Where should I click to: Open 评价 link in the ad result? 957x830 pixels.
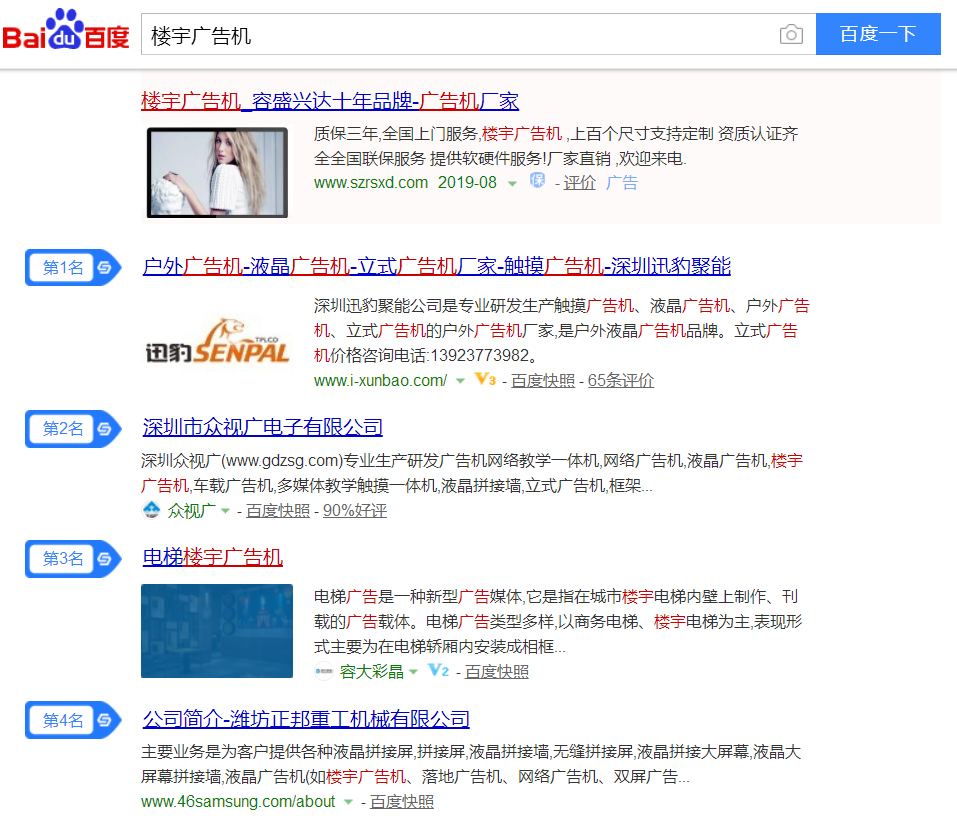(x=579, y=182)
